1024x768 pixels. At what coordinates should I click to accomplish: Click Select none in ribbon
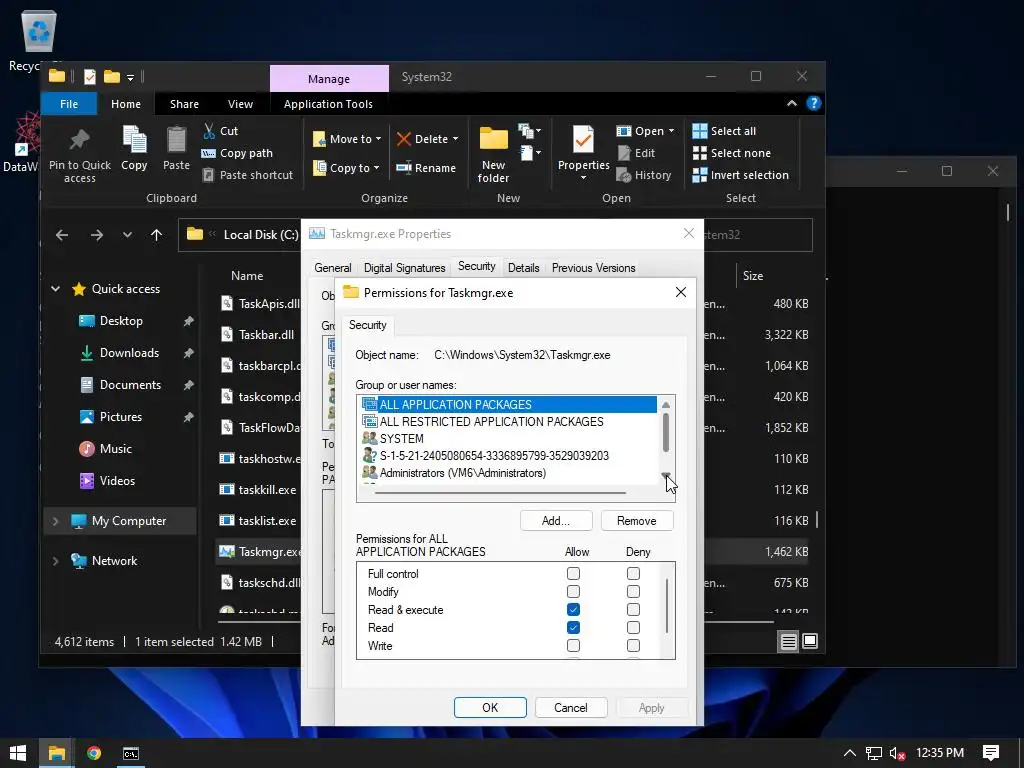(x=731, y=153)
